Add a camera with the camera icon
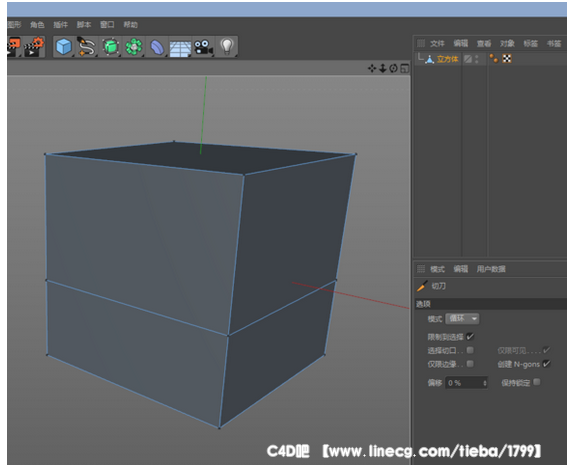 tap(203, 47)
